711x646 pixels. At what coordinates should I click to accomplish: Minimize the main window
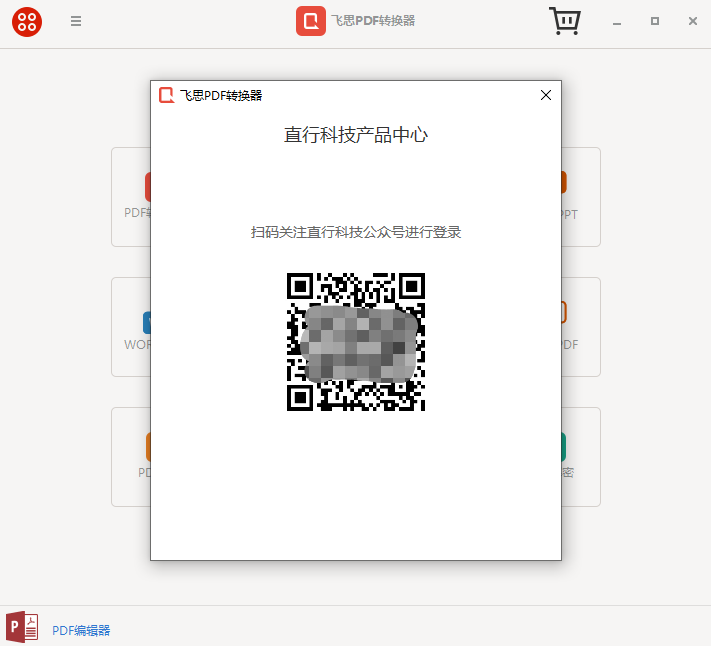coord(617,23)
